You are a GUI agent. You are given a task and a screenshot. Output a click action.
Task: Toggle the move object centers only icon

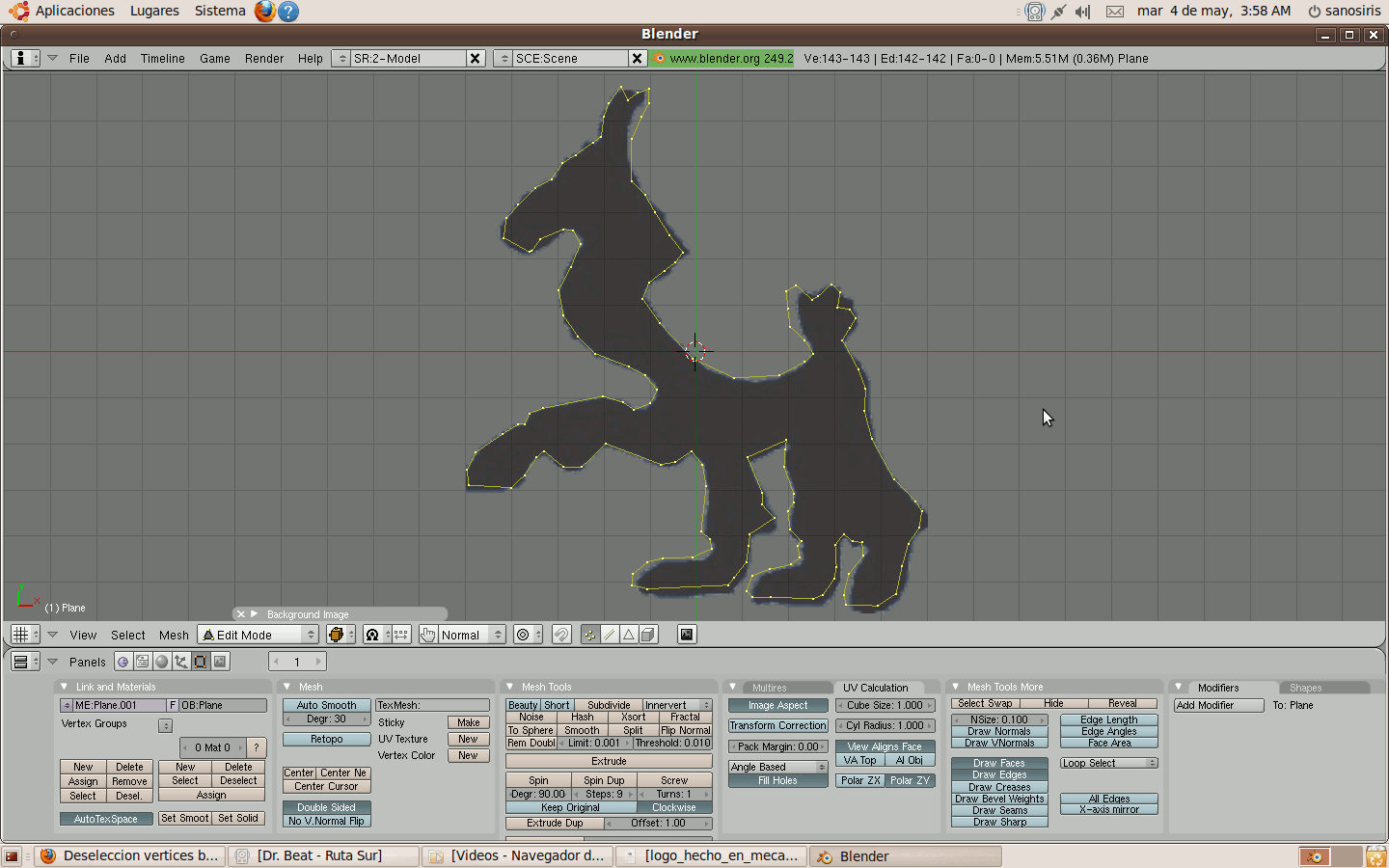tap(401, 635)
